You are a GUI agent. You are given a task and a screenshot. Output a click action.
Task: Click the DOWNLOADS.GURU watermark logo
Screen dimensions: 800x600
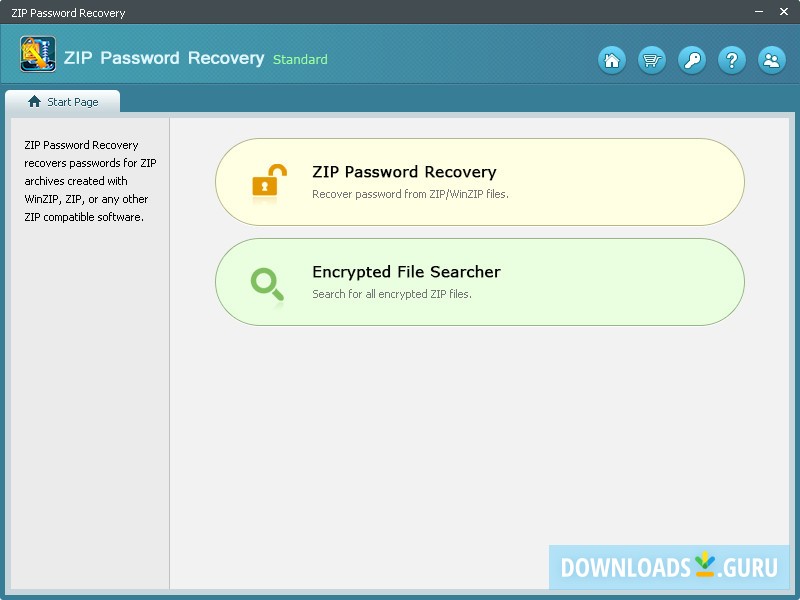click(x=669, y=567)
